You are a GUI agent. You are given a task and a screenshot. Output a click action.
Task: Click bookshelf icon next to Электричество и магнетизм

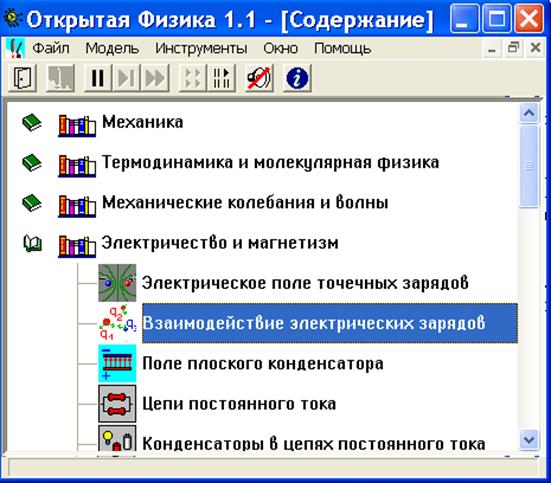tap(77, 246)
